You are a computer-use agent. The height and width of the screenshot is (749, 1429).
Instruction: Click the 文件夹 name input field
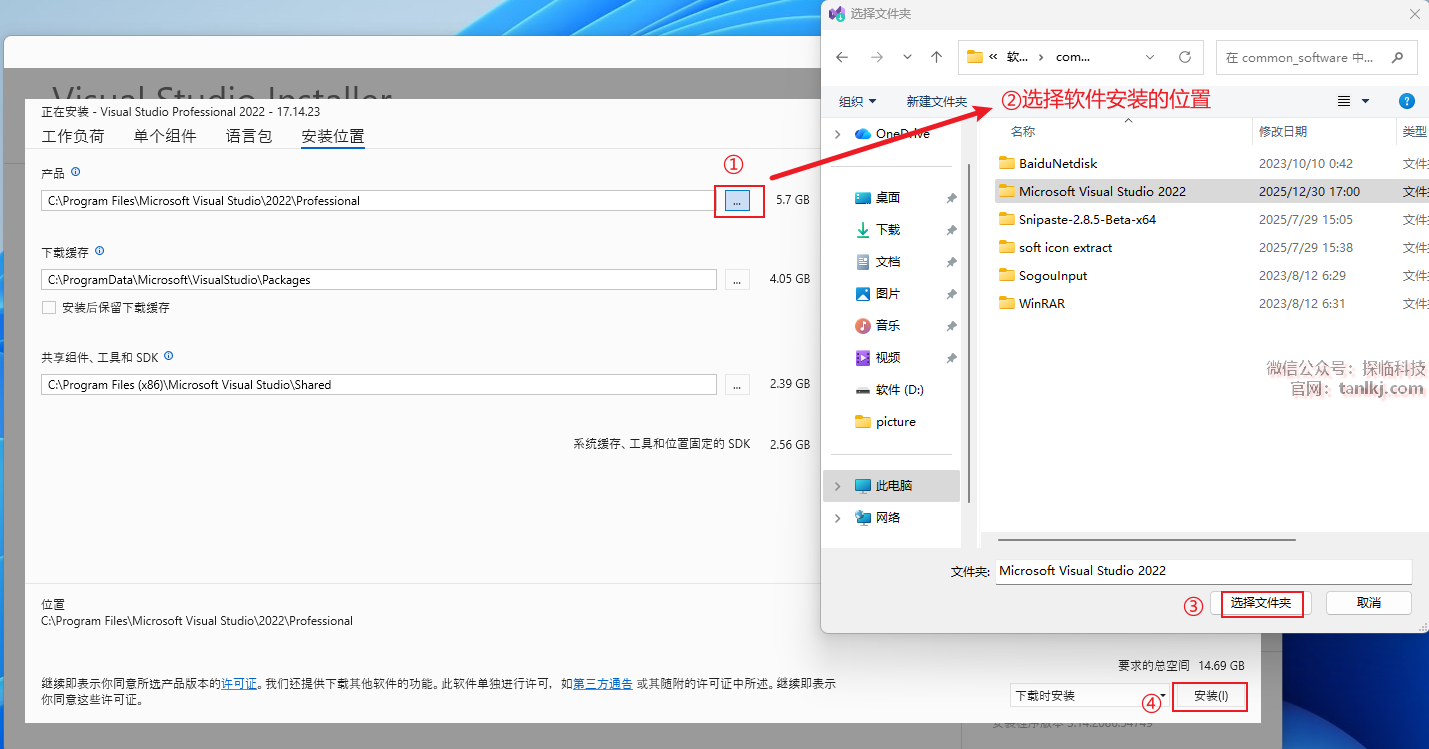tap(1204, 571)
